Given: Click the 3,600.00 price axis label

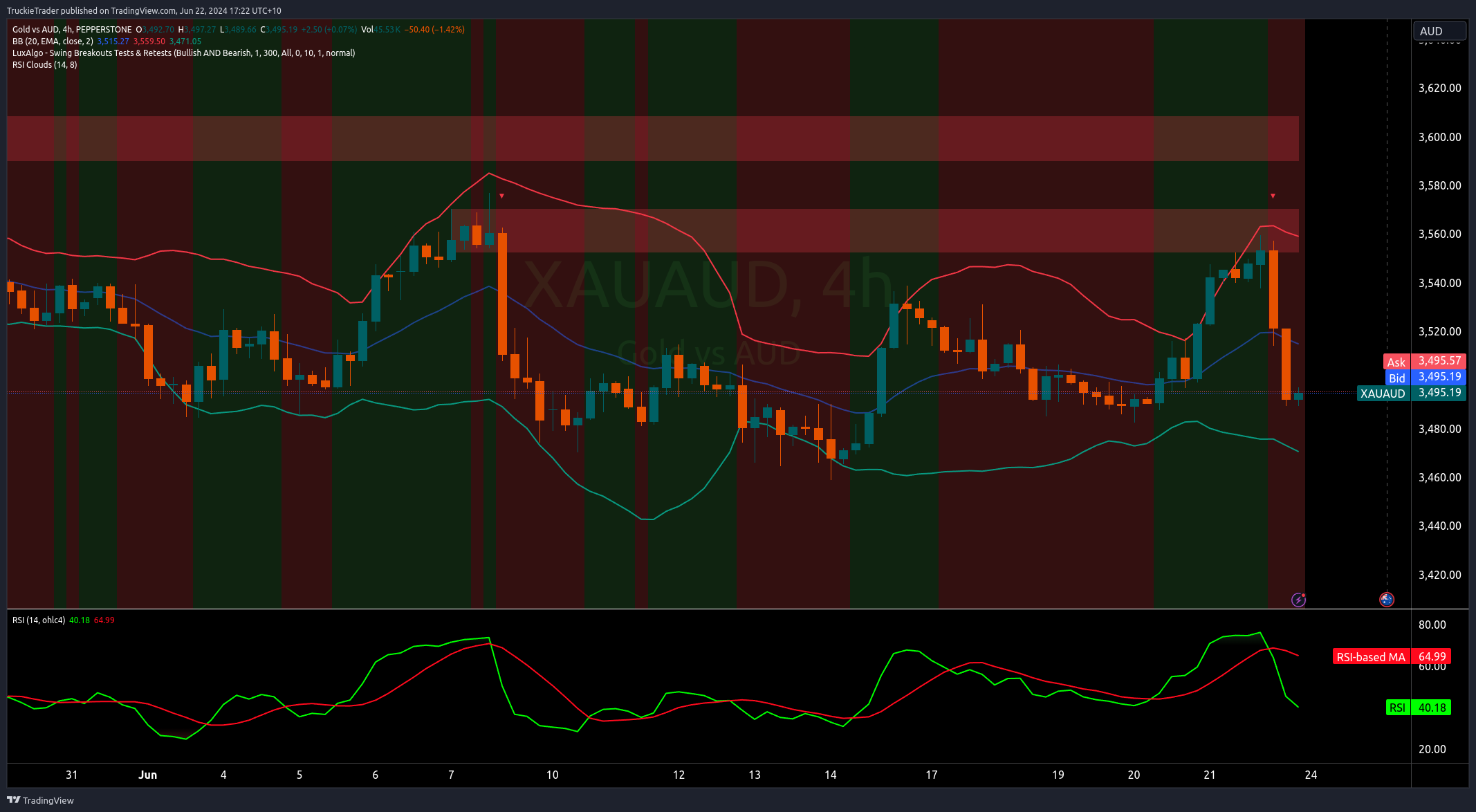Looking at the screenshot, I should point(1439,137).
